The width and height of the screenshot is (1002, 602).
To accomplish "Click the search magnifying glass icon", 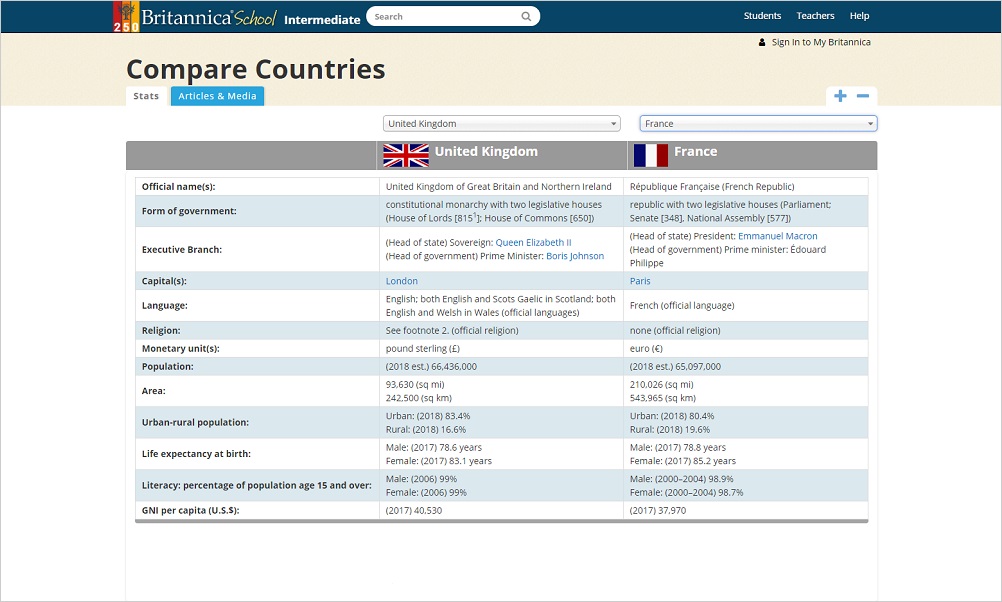I will coord(526,16).
